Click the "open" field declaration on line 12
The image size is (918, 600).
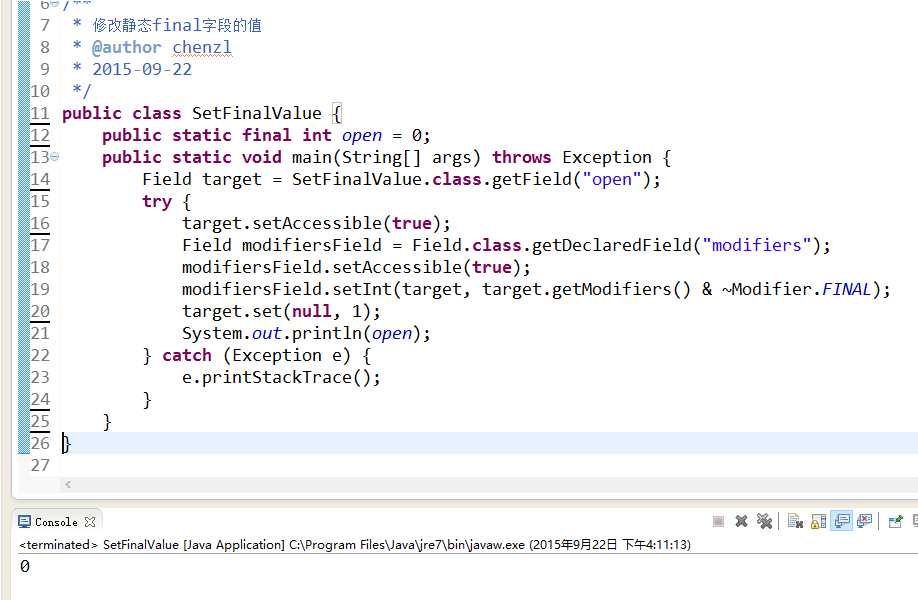click(362, 135)
